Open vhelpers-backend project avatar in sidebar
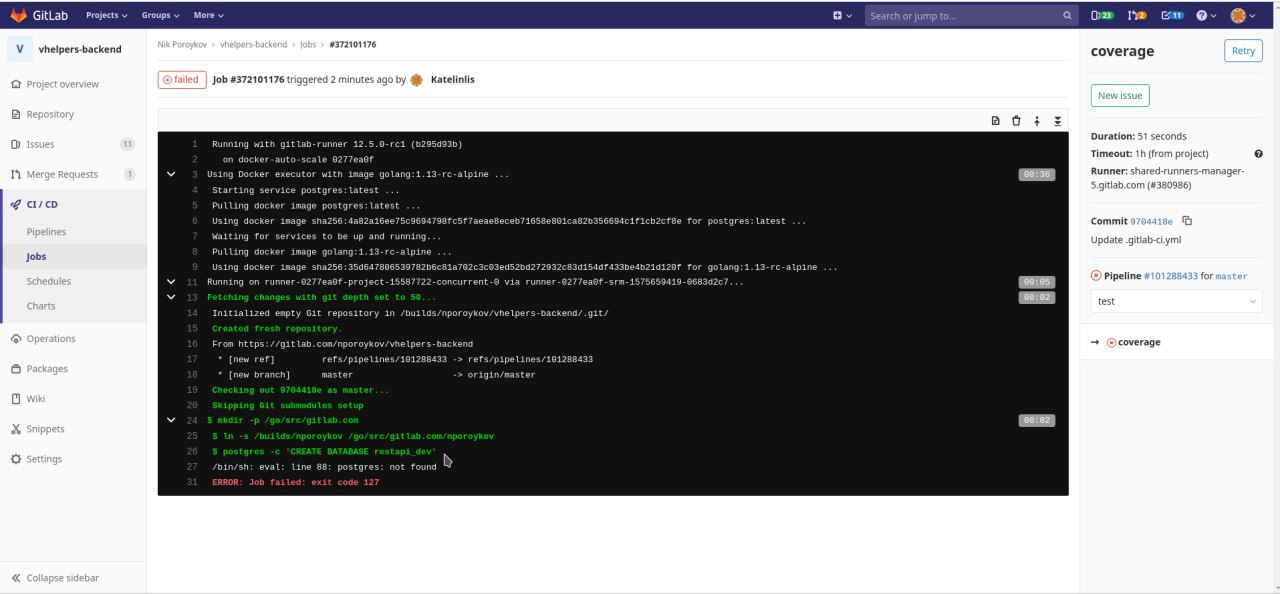Image resolution: width=1280 pixels, height=594 pixels. tap(20, 48)
